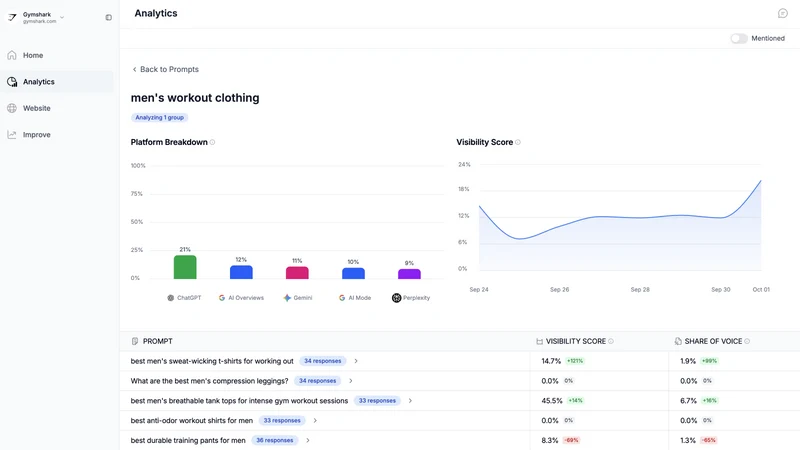Open 33 responses for anti-odor workout shirts
This screenshot has width=800, height=450.
pos(282,421)
